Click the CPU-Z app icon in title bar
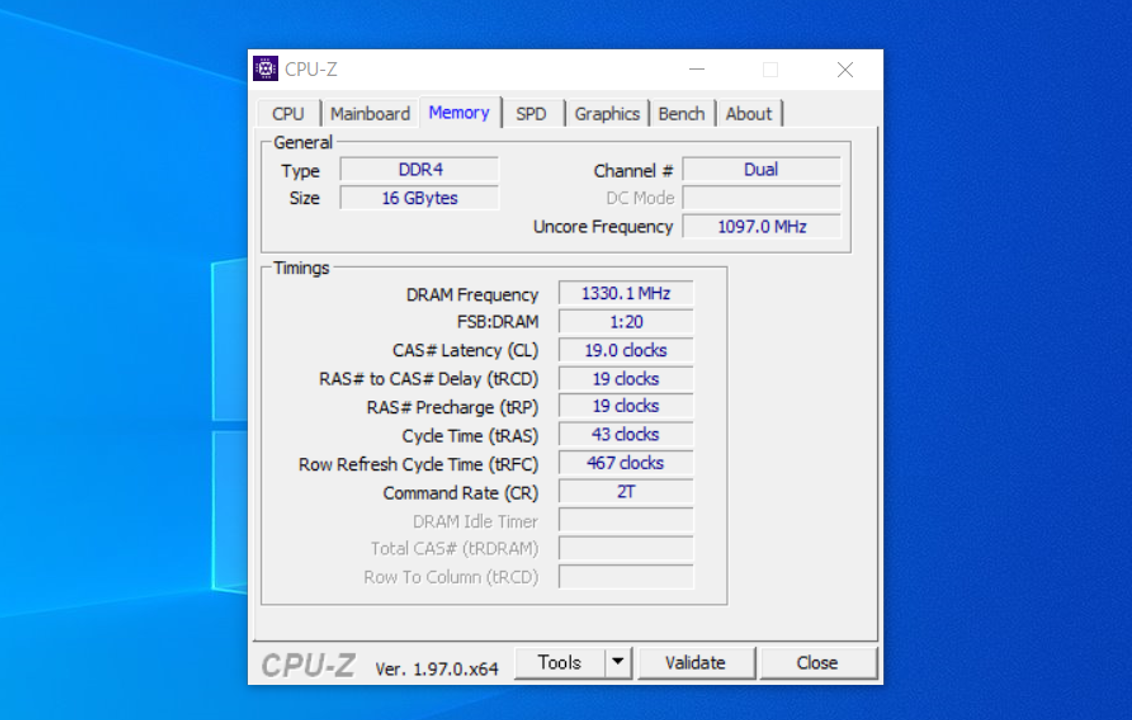This screenshot has width=1132, height=720. pos(265,69)
